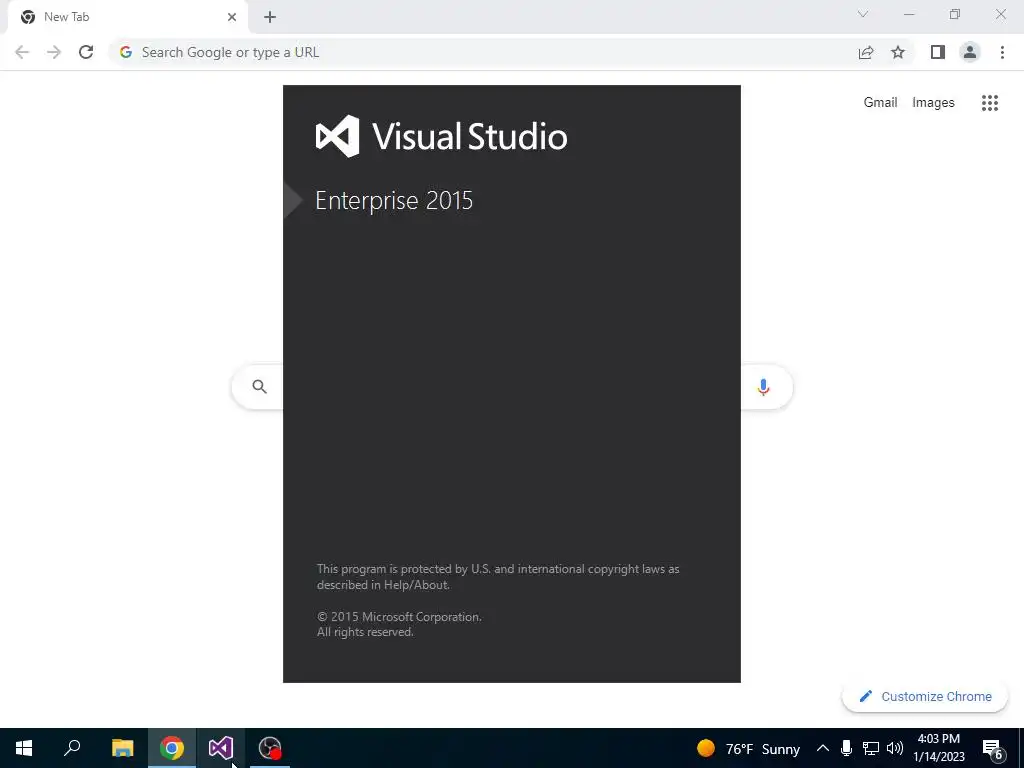Screen dimensions: 1024x768
Task: Open Gmail link
Action: coord(880,103)
